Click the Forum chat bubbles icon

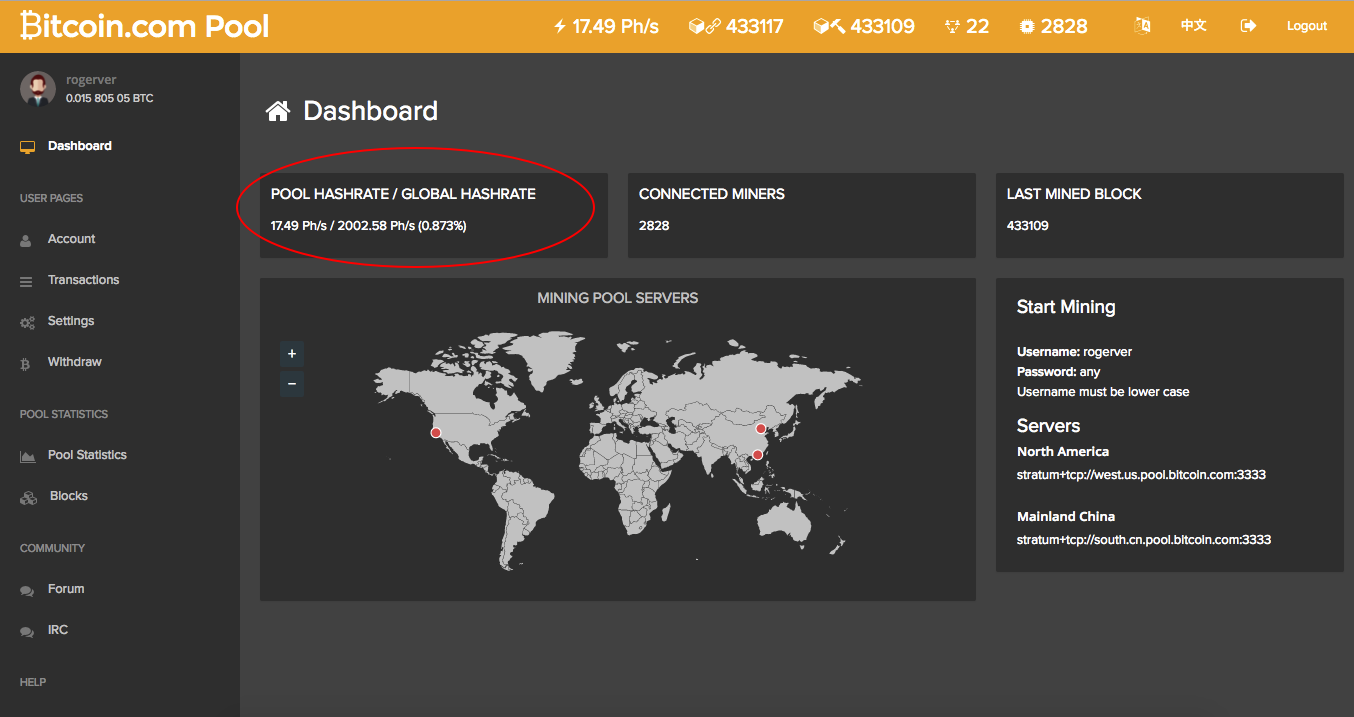pos(27,591)
